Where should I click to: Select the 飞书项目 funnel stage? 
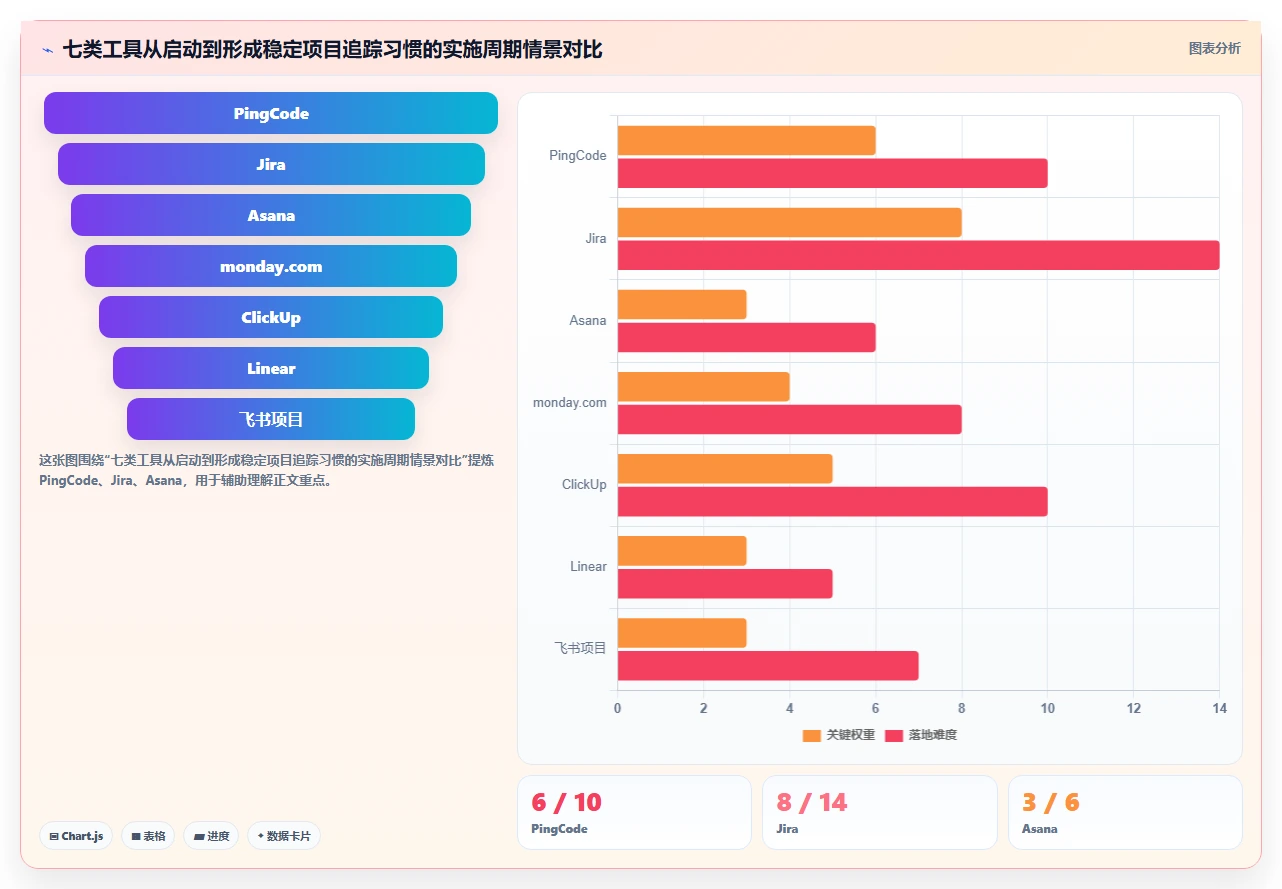pyautogui.click(x=271, y=419)
